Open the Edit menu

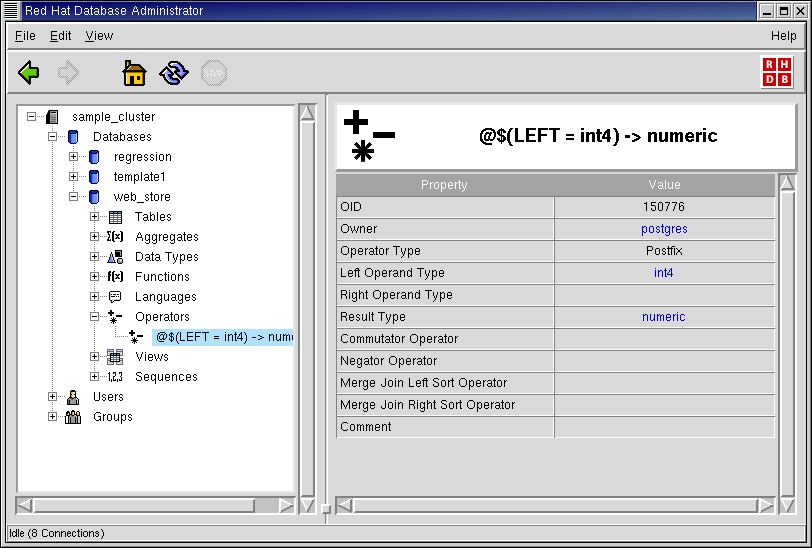(x=60, y=36)
